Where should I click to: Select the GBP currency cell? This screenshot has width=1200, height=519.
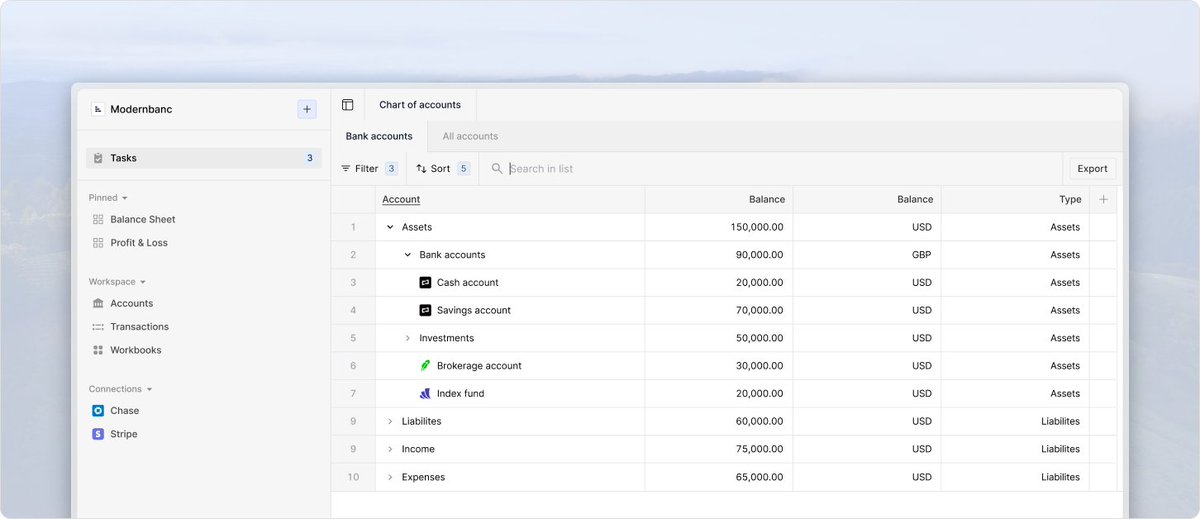(x=867, y=255)
